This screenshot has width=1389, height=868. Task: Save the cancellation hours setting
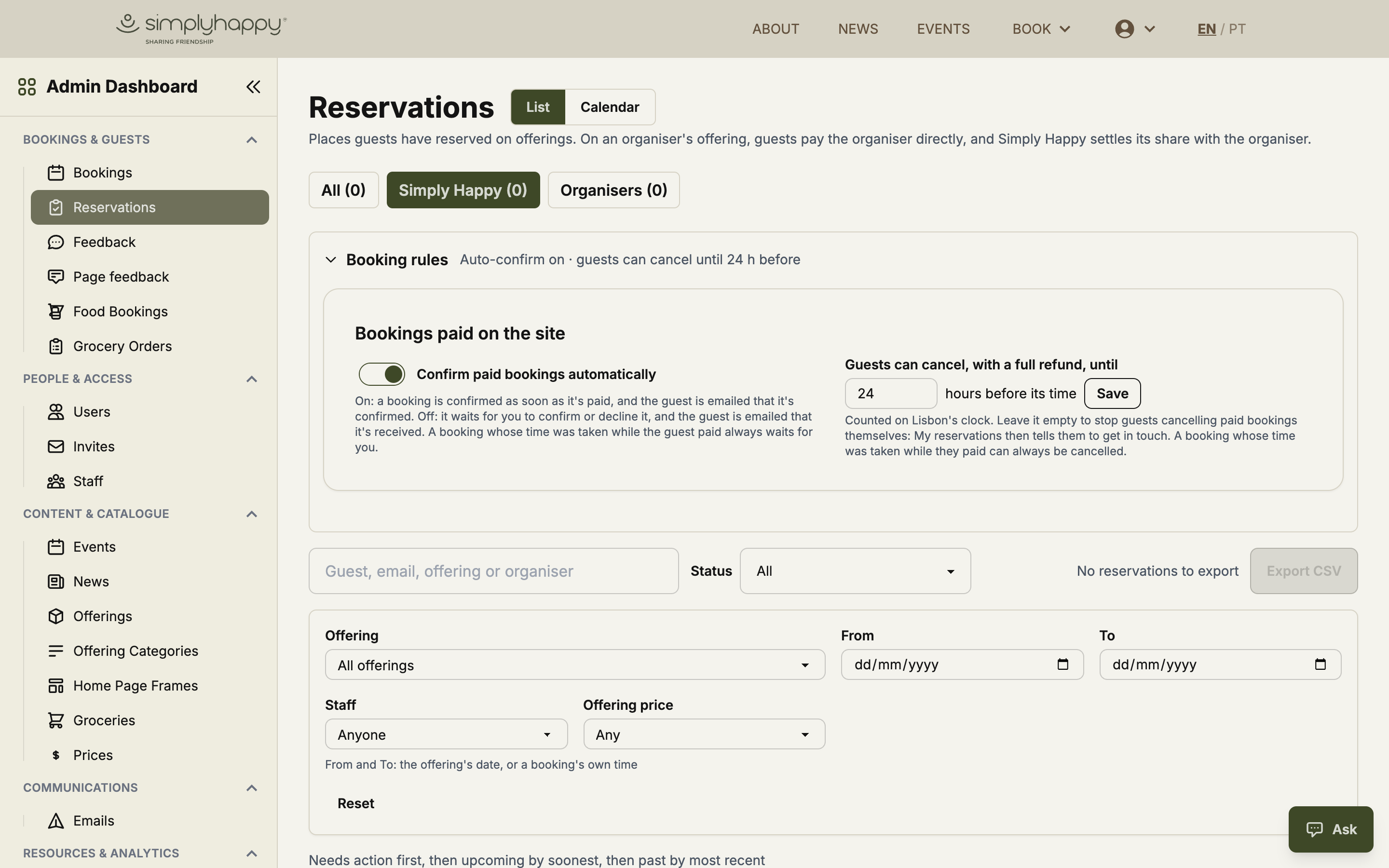click(x=1112, y=393)
